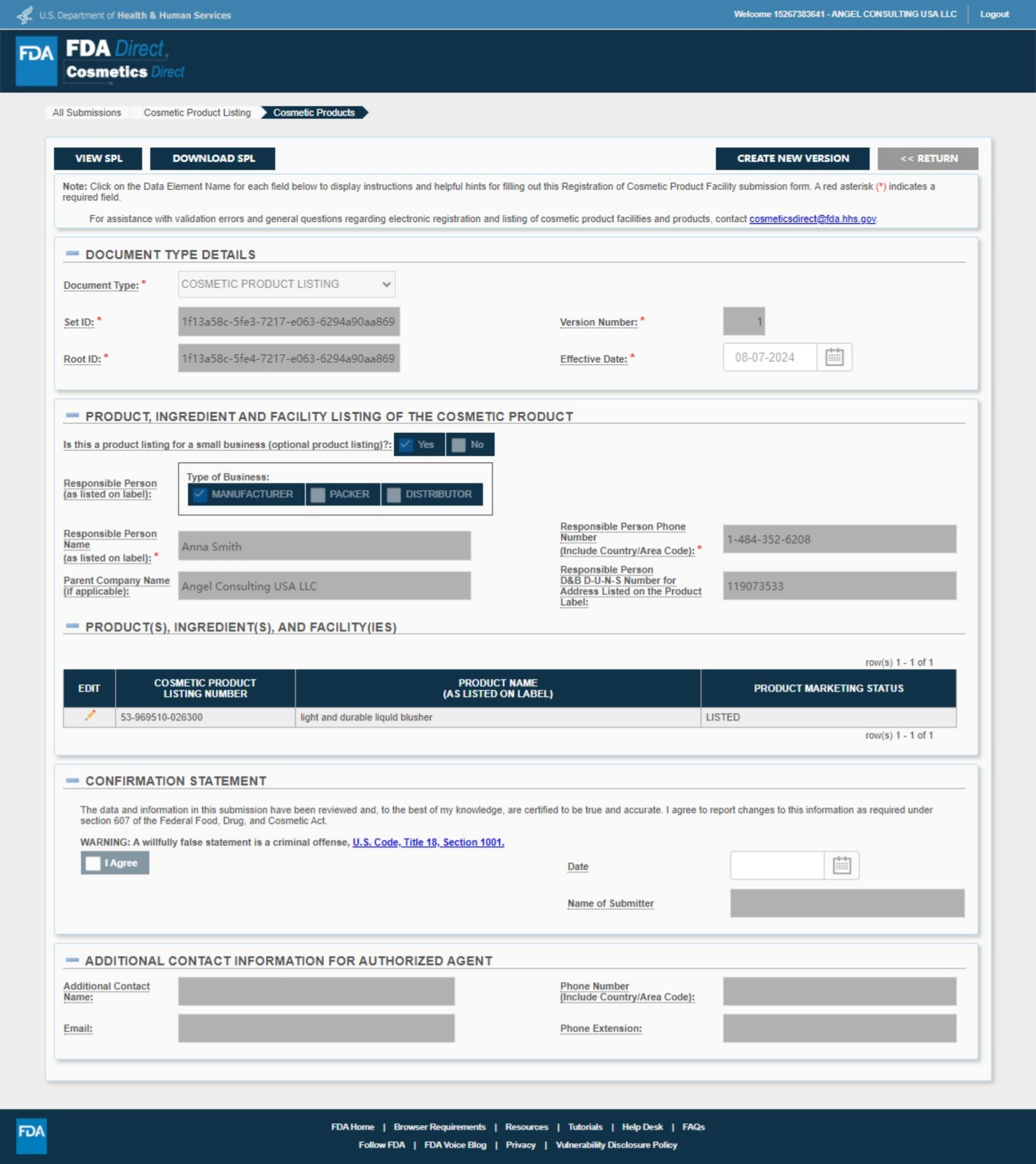Open the confirmation Date calendar picker
1036x1164 pixels.
tap(841, 866)
